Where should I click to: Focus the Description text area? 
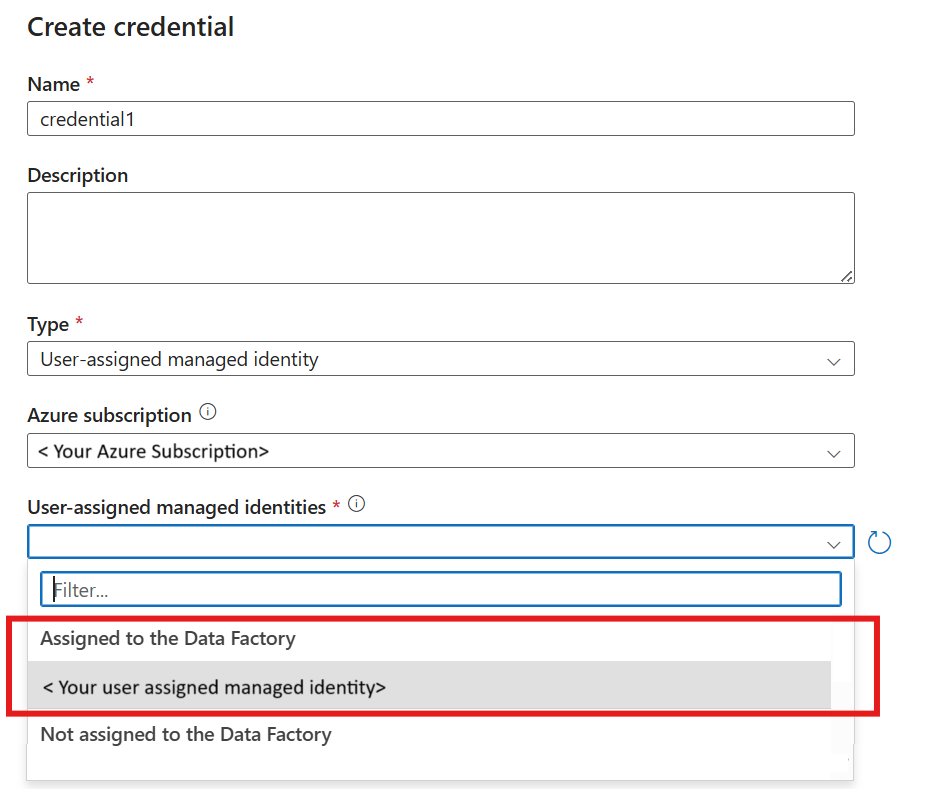440,238
